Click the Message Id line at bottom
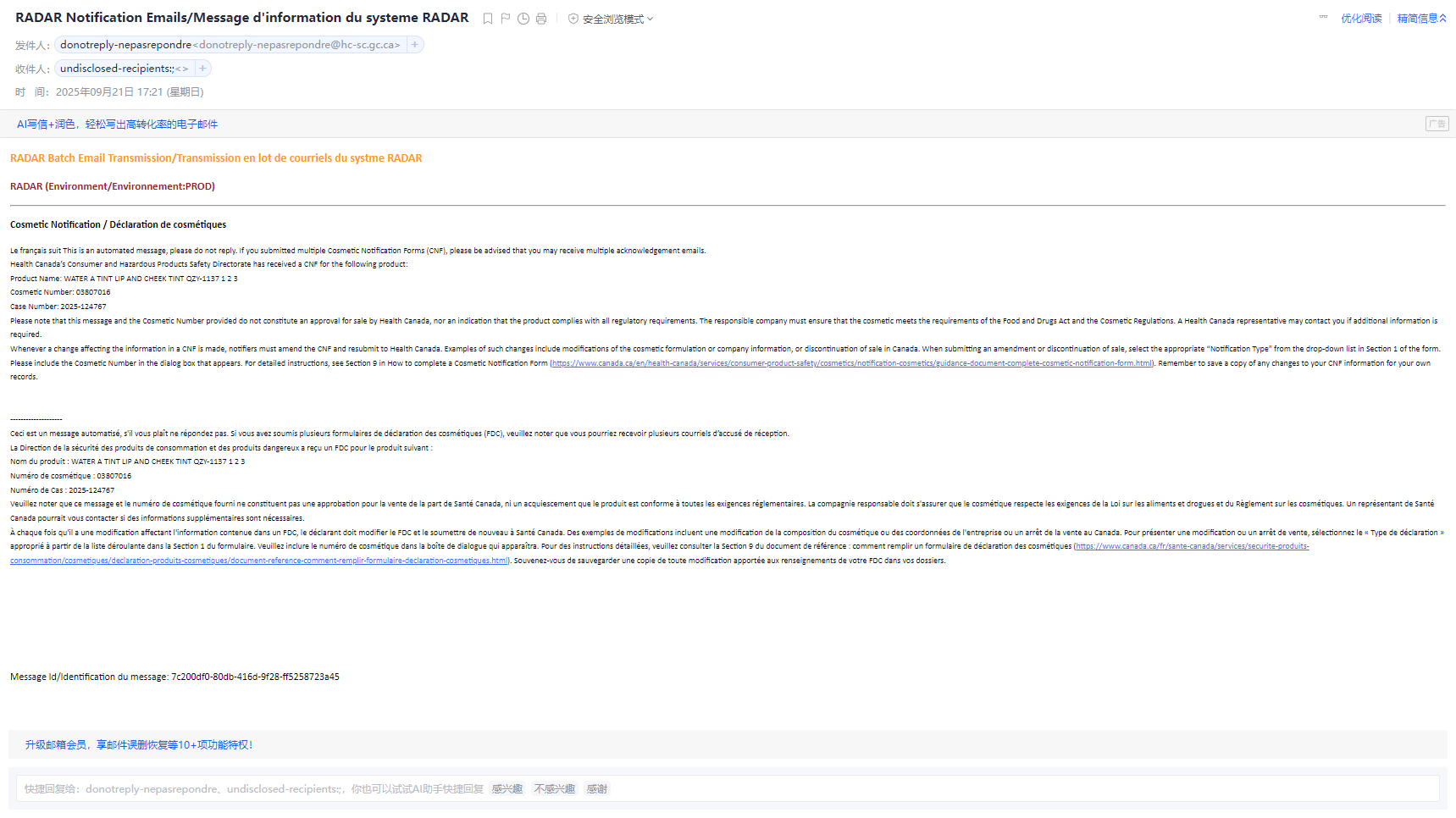This screenshot has width=1456, height=818. (x=174, y=677)
